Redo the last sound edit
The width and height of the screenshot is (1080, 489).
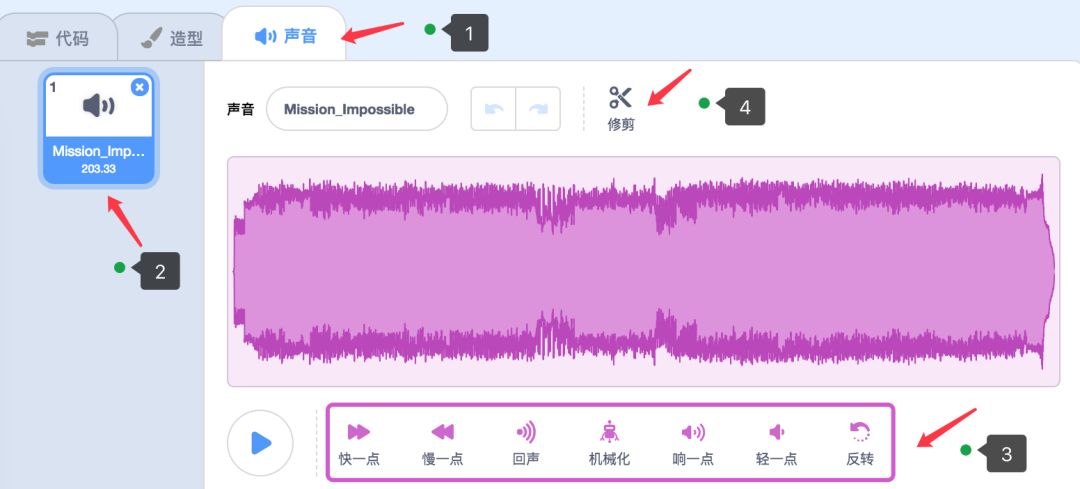(x=538, y=109)
